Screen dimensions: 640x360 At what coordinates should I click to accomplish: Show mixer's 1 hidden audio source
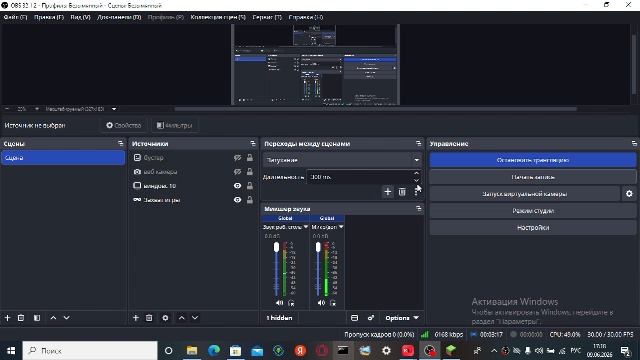(x=279, y=318)
